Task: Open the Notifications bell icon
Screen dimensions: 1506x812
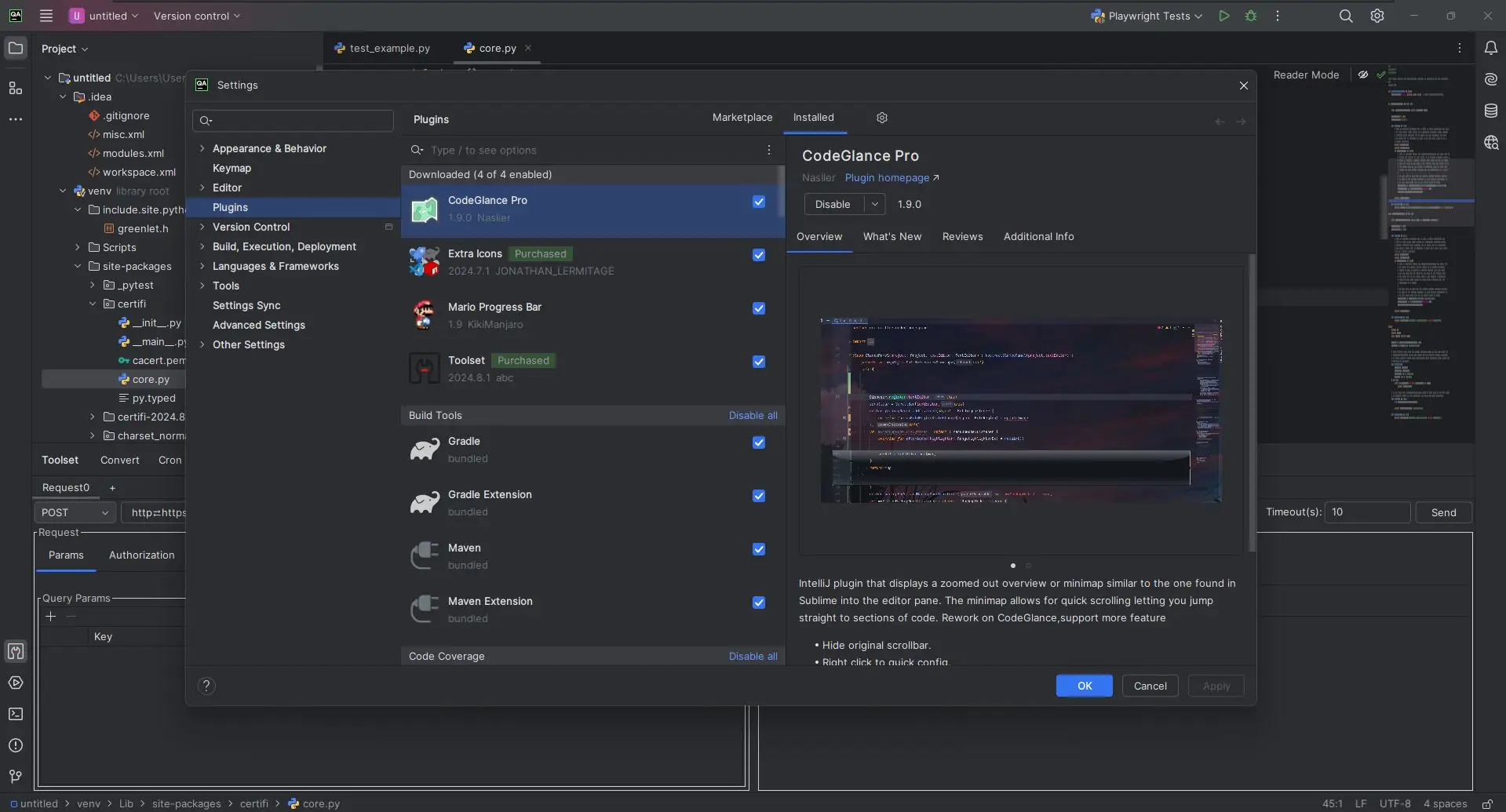Action: pyautogui.click(x=1490, y=48)
